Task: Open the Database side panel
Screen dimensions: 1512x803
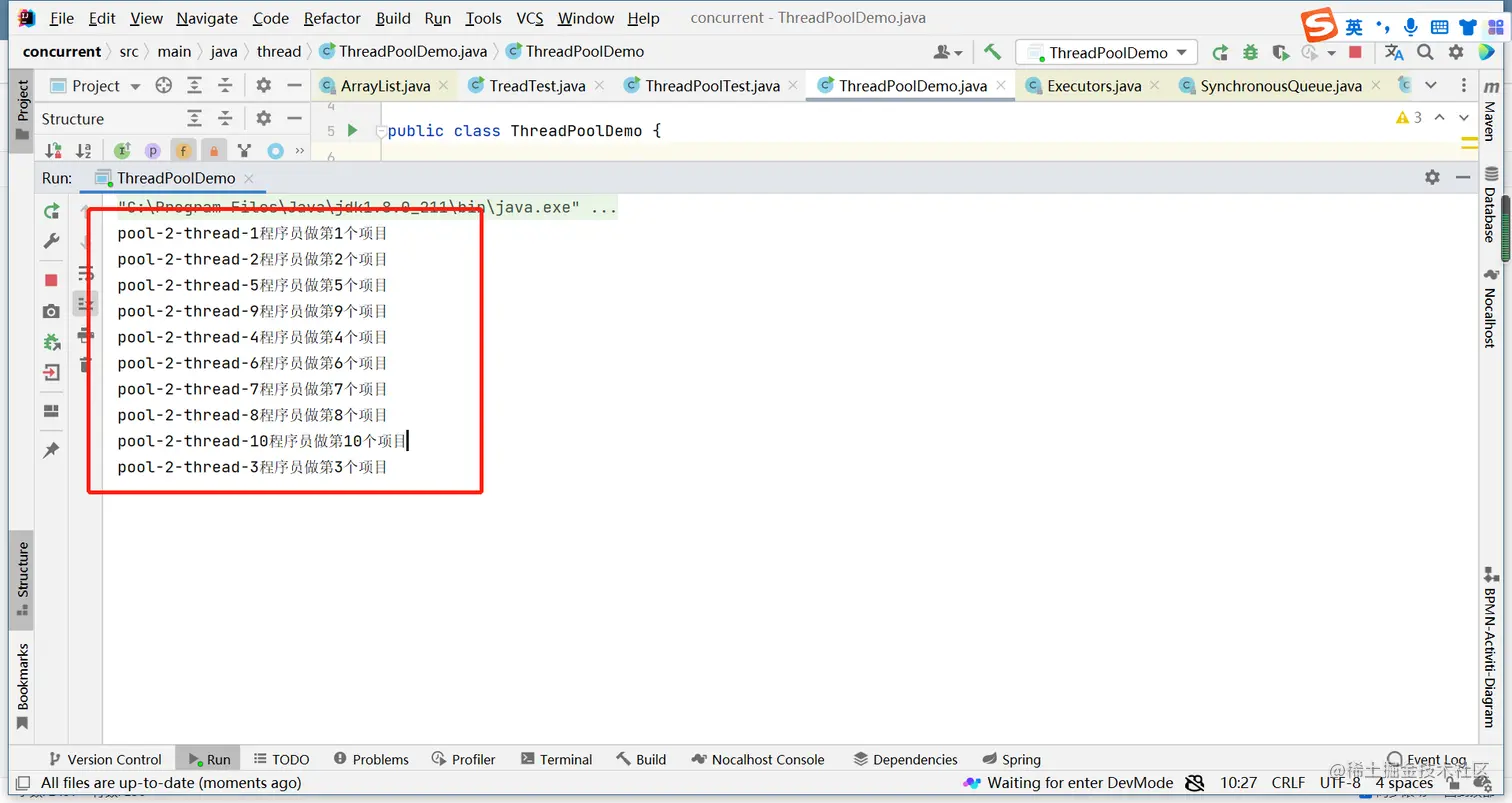Action: [1489, 205]
